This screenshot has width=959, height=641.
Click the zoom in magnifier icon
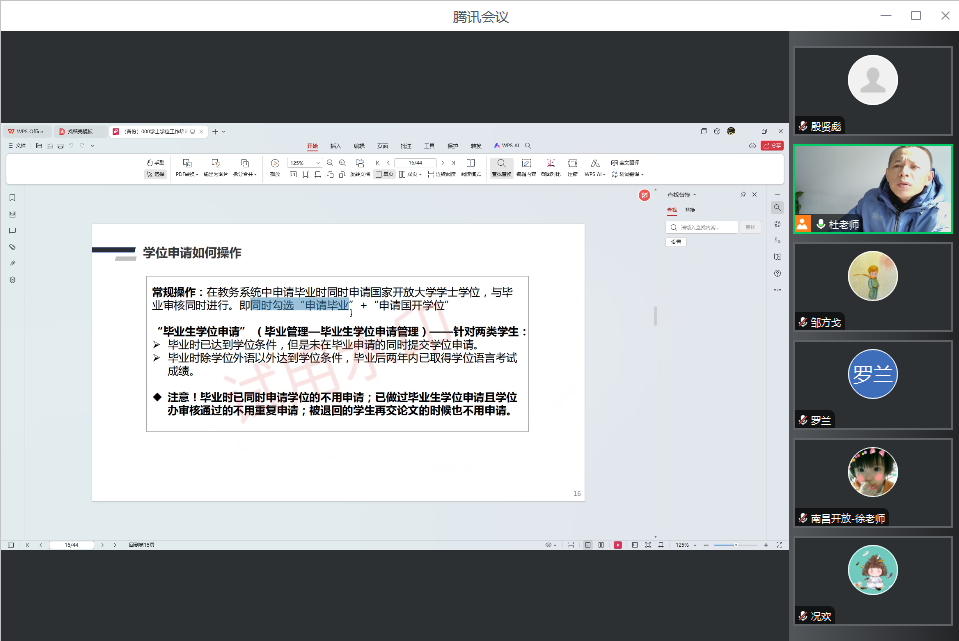[343, 163]
